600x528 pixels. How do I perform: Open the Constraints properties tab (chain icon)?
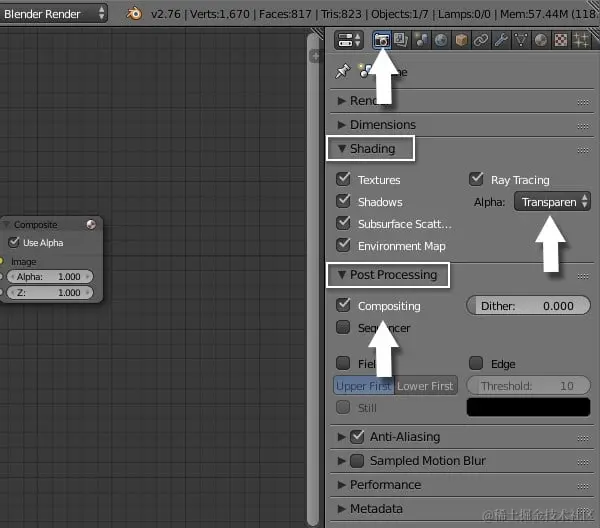coord(481,40)
